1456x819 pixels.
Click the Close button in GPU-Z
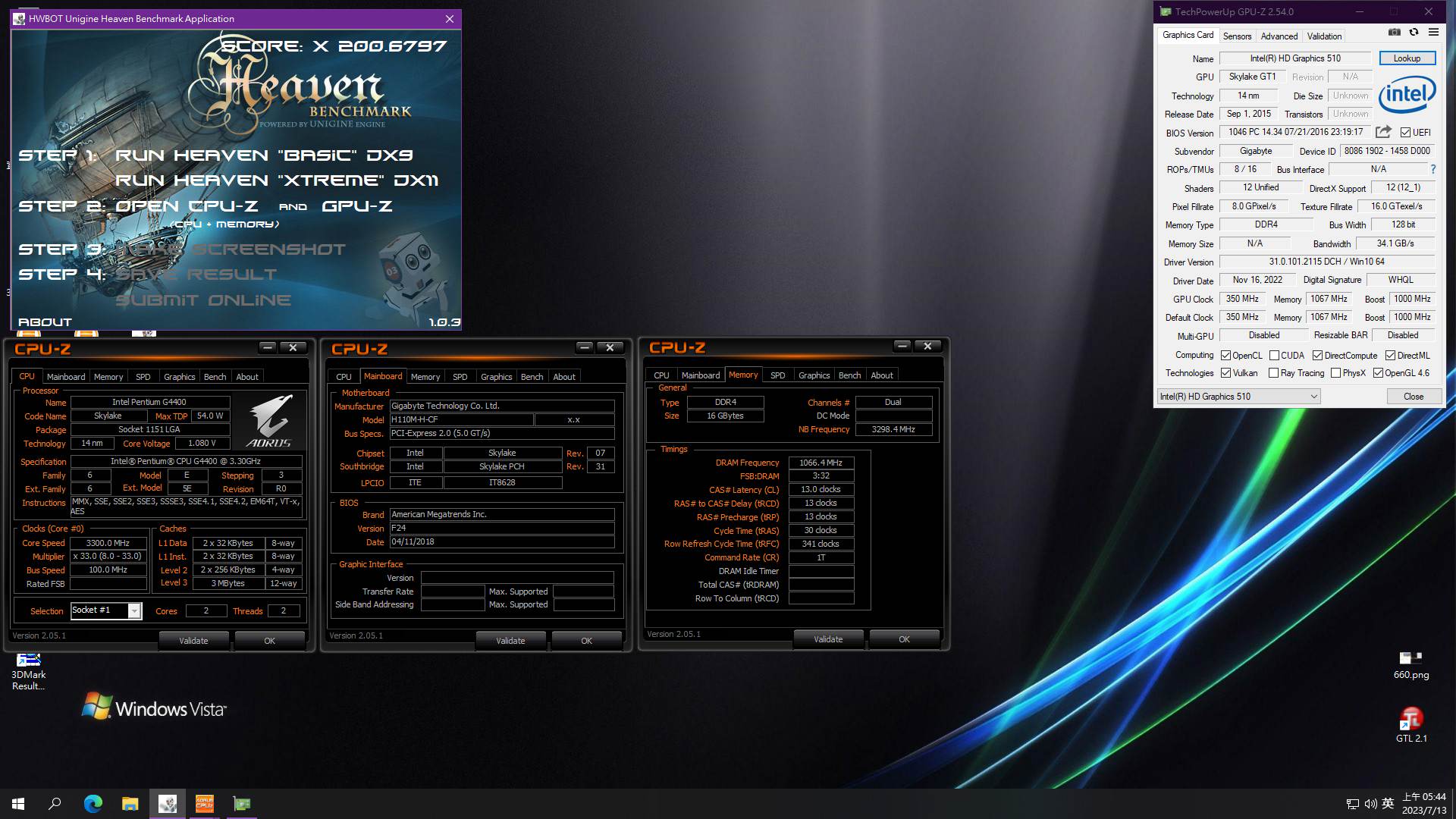pos(1414,397)
